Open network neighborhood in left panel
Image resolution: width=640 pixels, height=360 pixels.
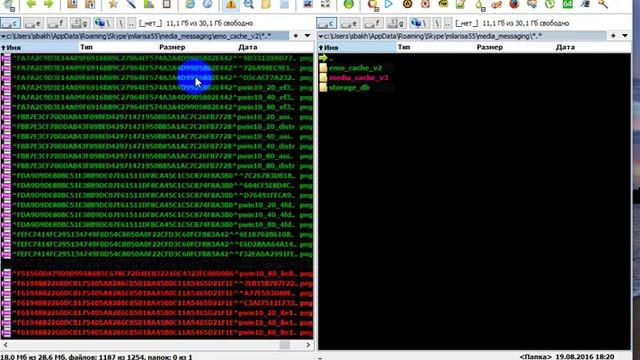tap(103, 23)
